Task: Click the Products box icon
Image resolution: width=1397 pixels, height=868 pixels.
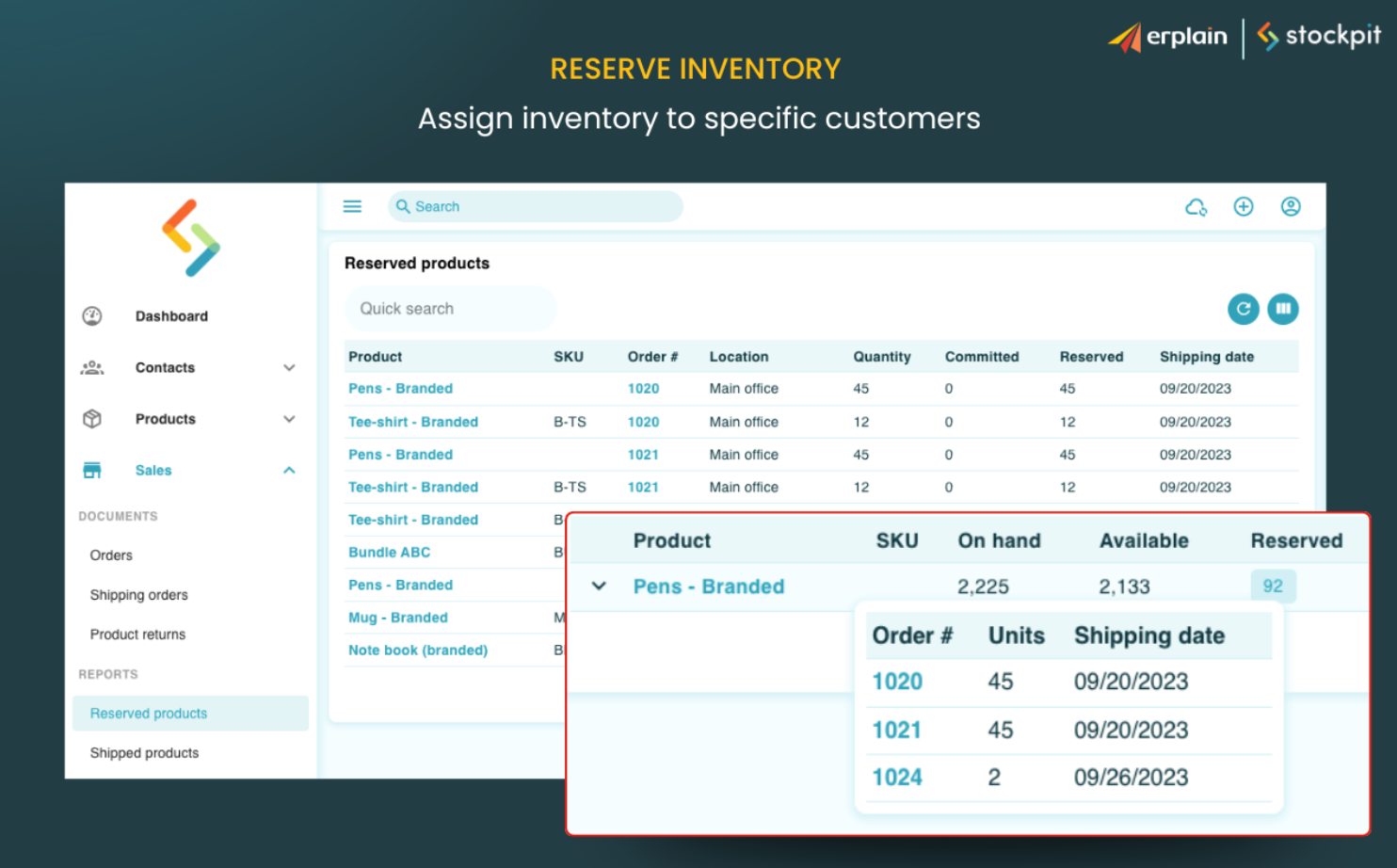Action: pos(92,419)
